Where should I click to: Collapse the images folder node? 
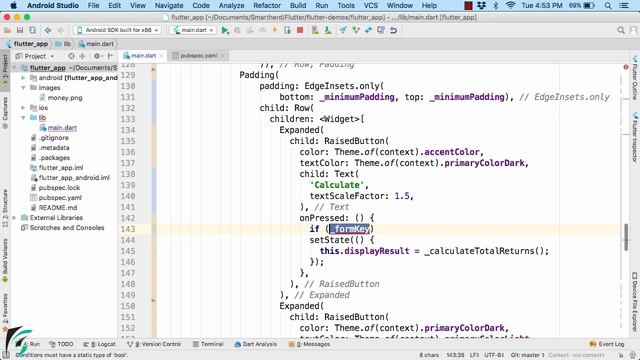(23, 88)
